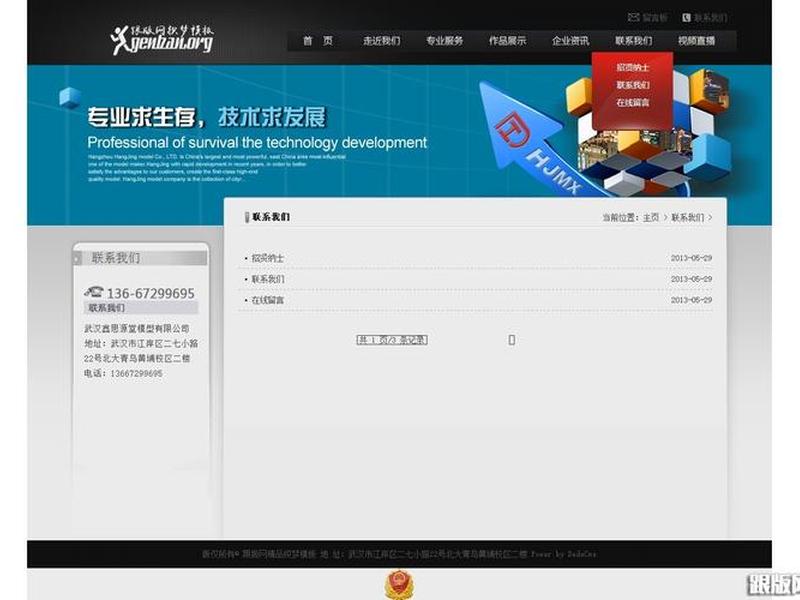
Task: Click the phone icon in the top-right bar
Action: click(x=686, y=18)
